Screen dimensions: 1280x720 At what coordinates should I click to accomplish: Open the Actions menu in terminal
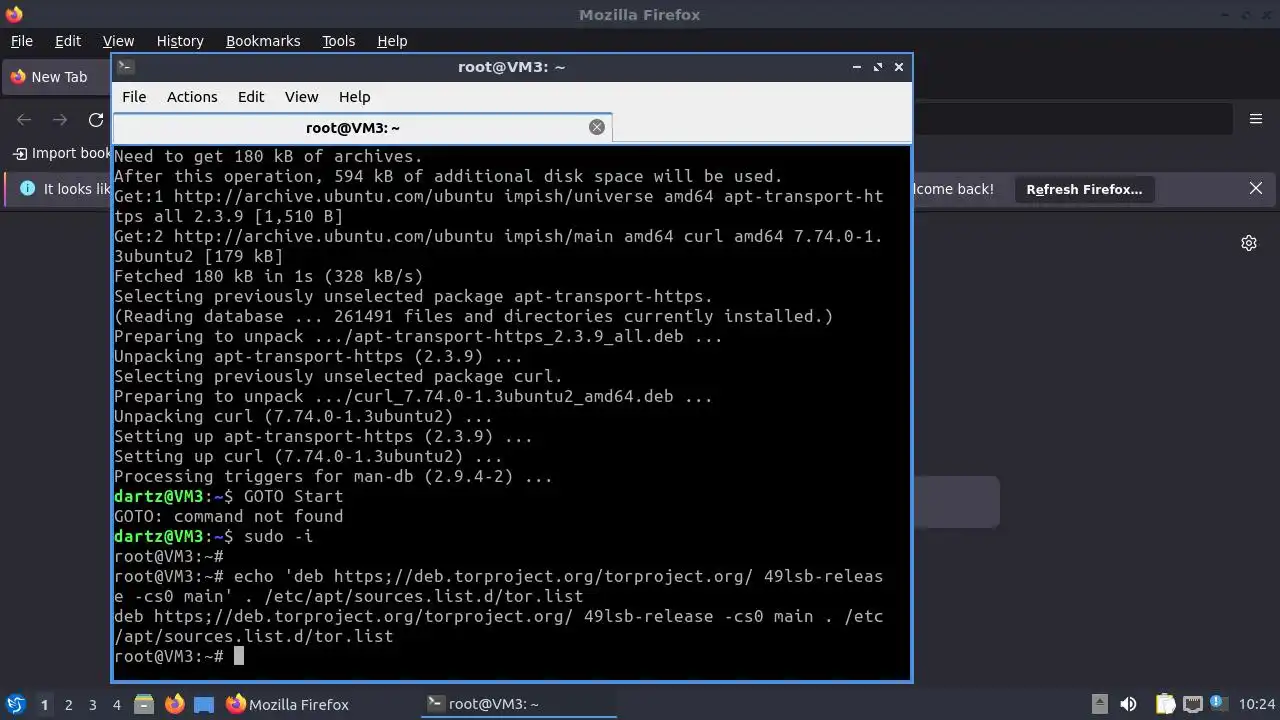tap(192, 97)
